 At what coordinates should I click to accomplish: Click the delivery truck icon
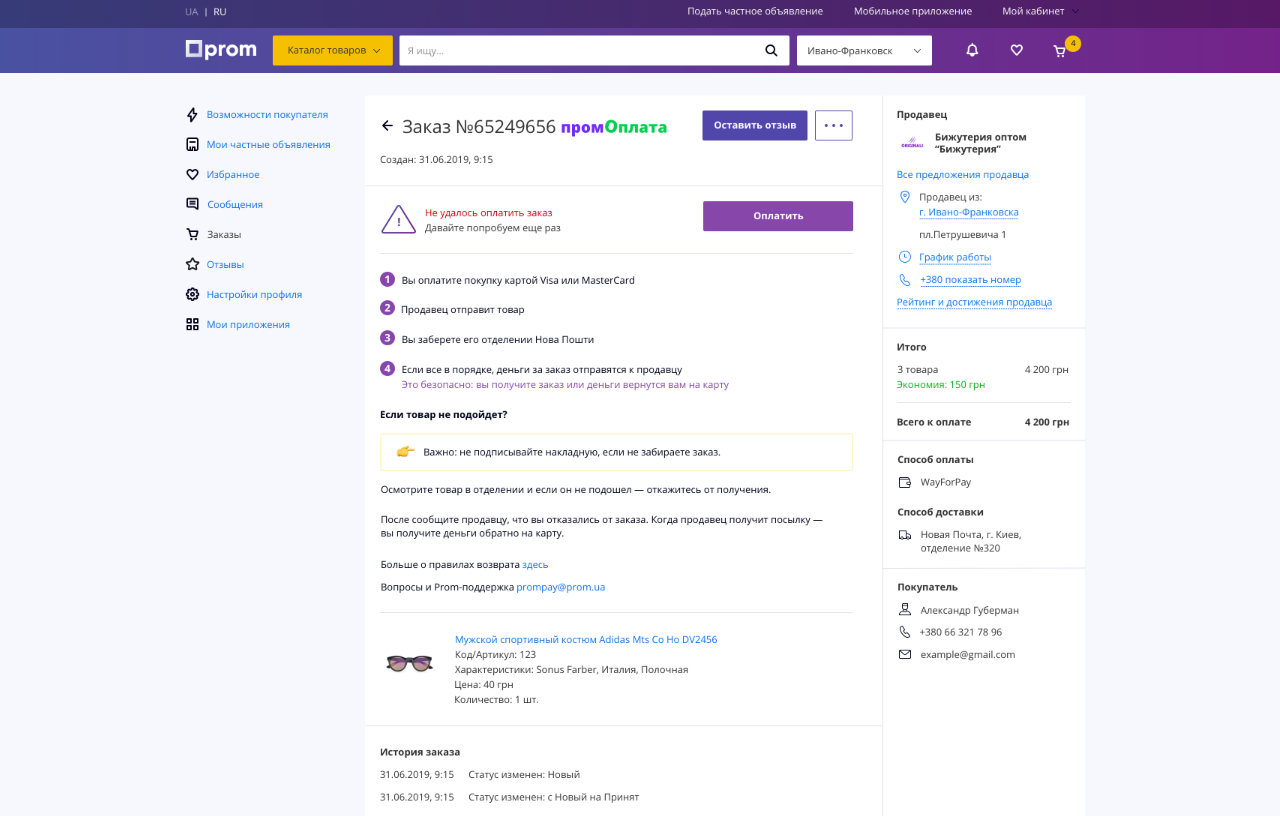(905, 534)
